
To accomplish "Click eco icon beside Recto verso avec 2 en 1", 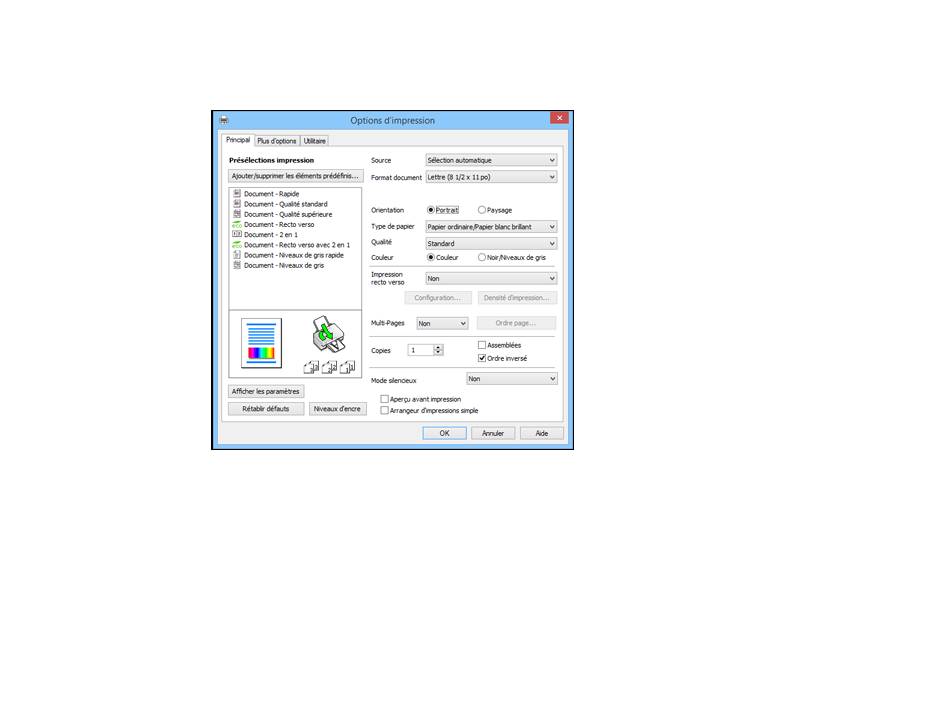I will pyautogui.click(x=237, y=245).
